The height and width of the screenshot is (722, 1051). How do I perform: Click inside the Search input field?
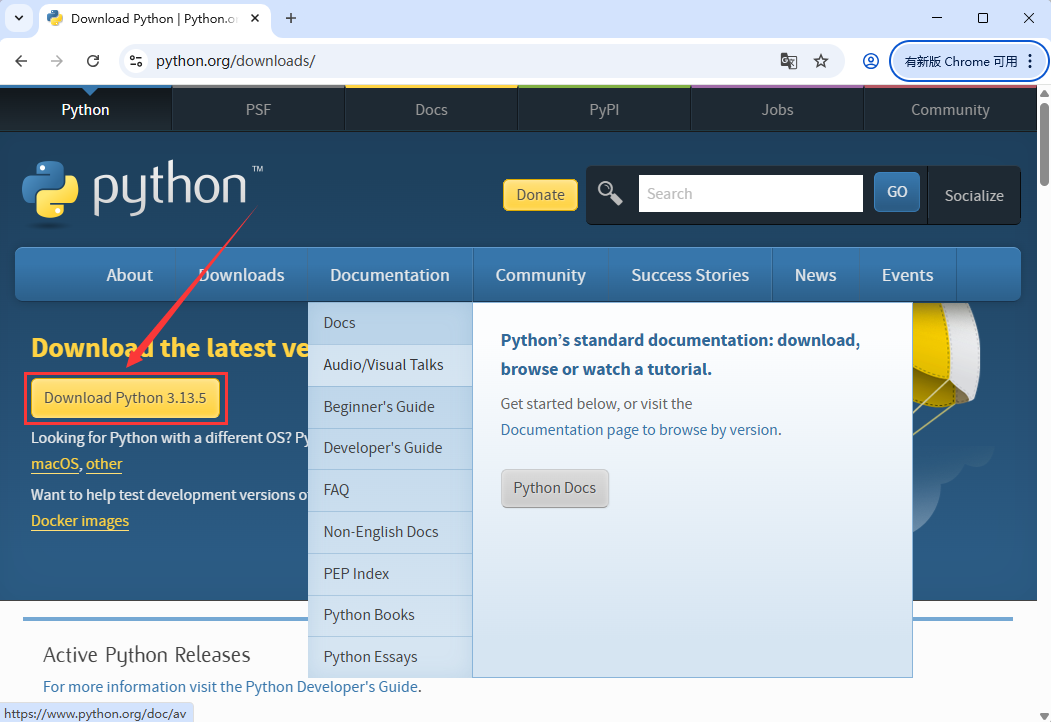click(750, 193)
